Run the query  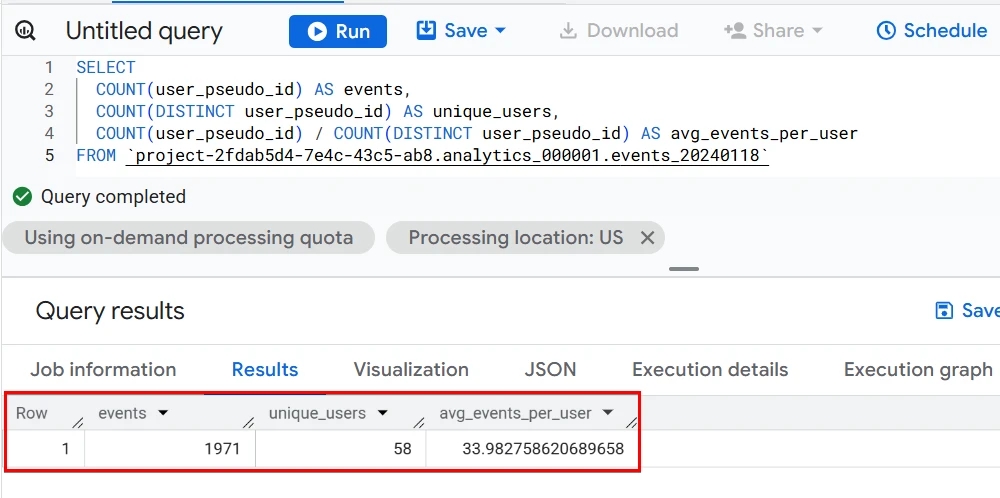[337, 31]
